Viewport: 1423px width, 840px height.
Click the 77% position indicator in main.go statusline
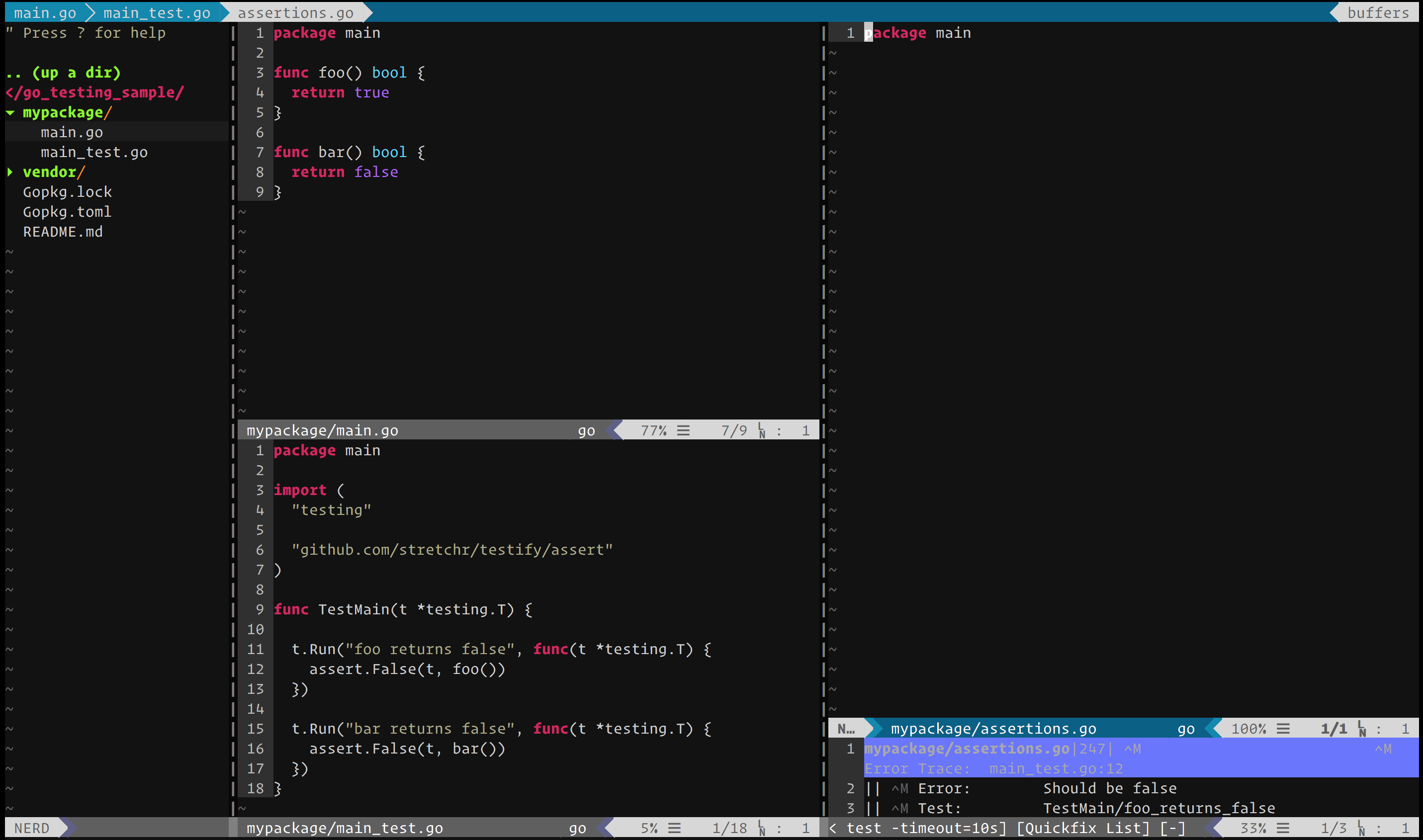point(653,430)
